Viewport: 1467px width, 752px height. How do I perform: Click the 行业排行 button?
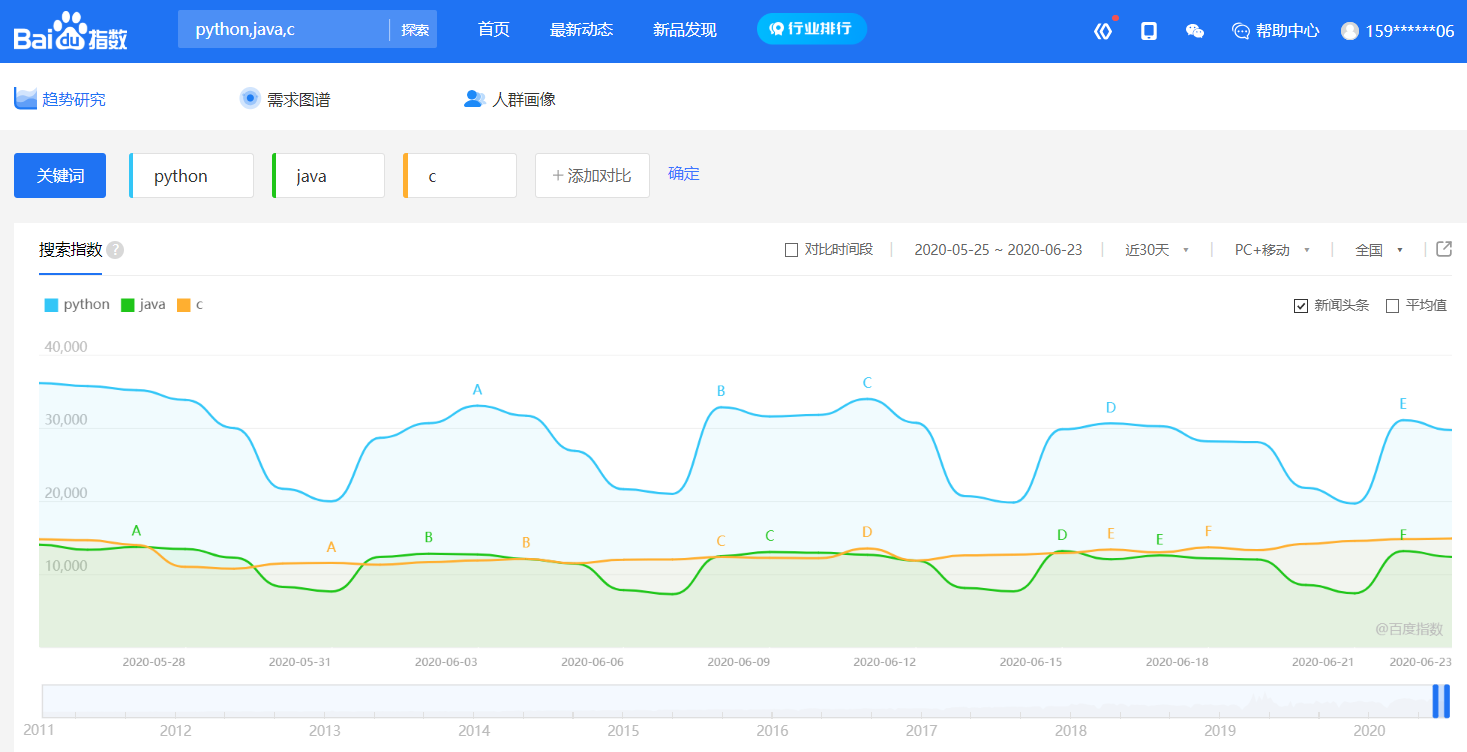(x=811, y=28)
